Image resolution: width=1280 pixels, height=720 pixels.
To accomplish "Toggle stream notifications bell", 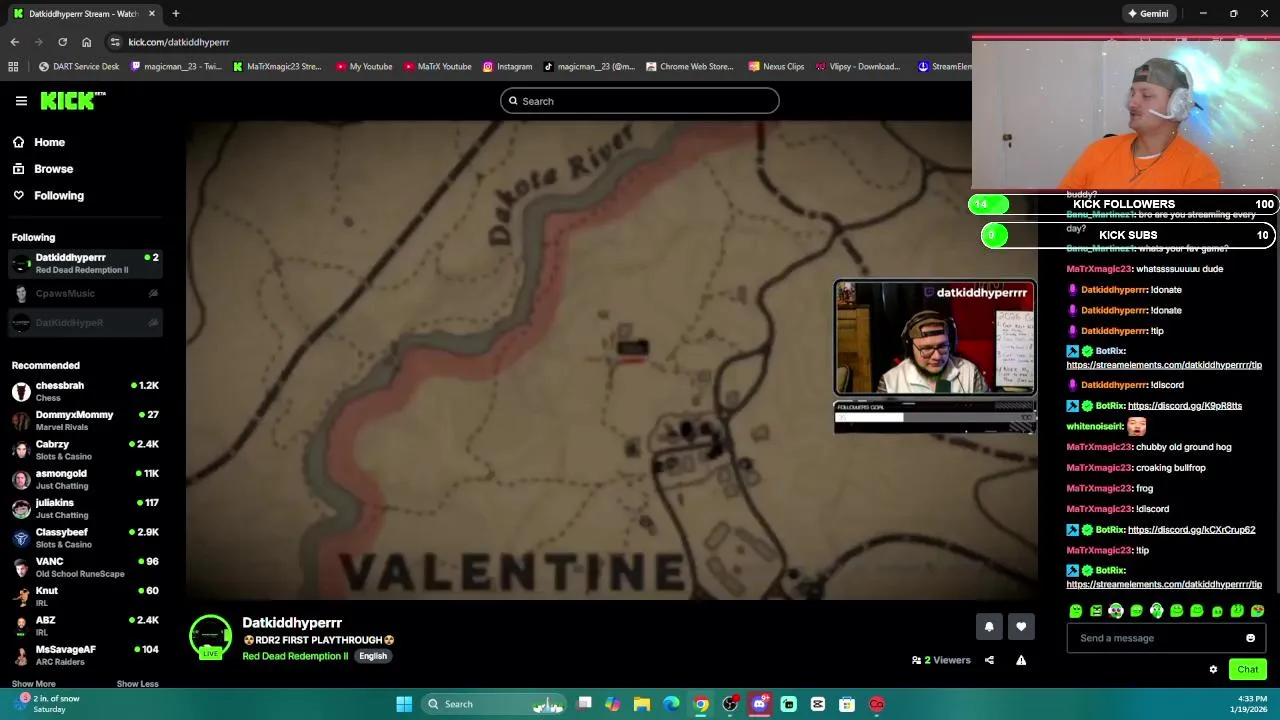I will pos(989,627).
